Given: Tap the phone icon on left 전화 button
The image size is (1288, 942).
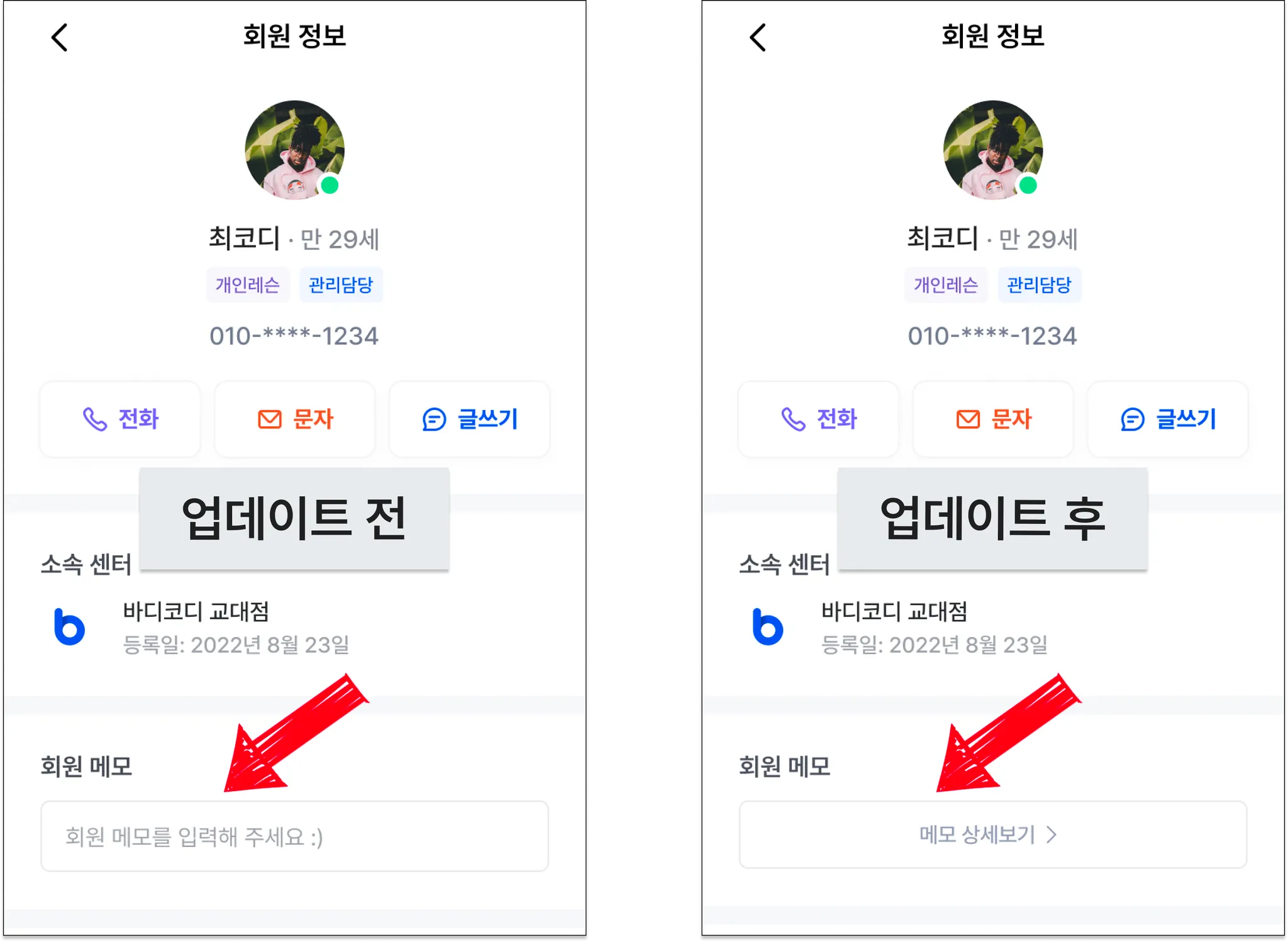Looking at the screenshot, I should [95, 419].
